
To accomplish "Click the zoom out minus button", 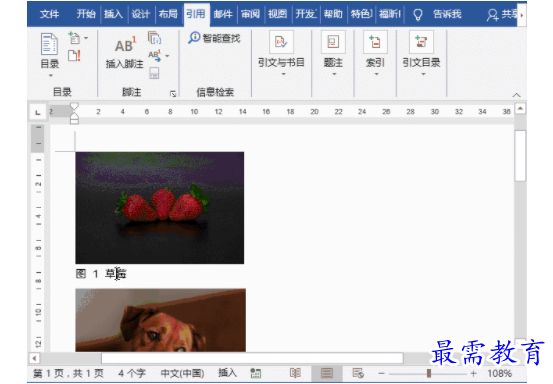I will tap(382, 373).
